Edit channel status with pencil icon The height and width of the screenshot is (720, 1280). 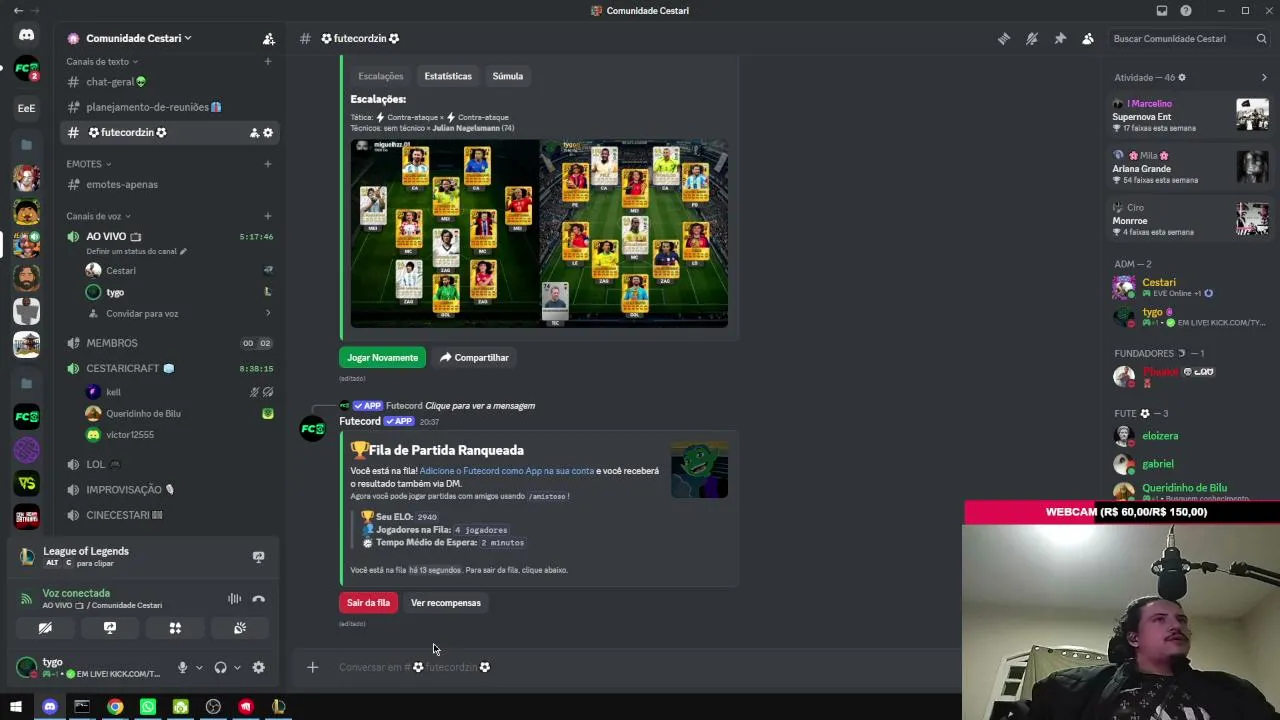click(x=183, y=252)
